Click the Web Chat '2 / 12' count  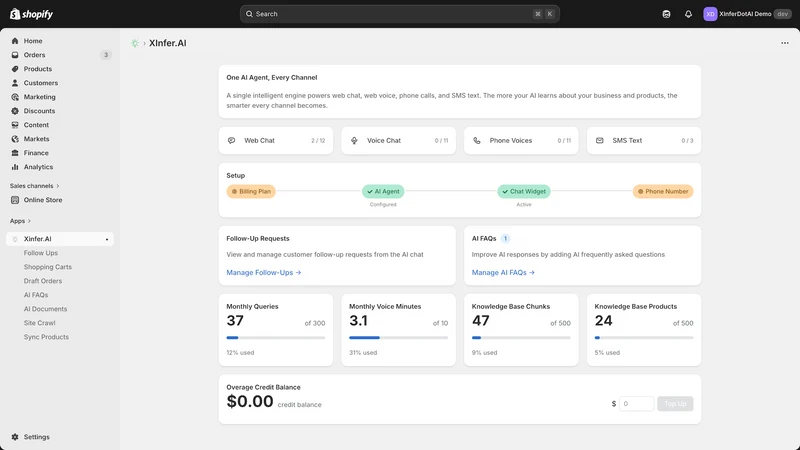pos(318,140)
